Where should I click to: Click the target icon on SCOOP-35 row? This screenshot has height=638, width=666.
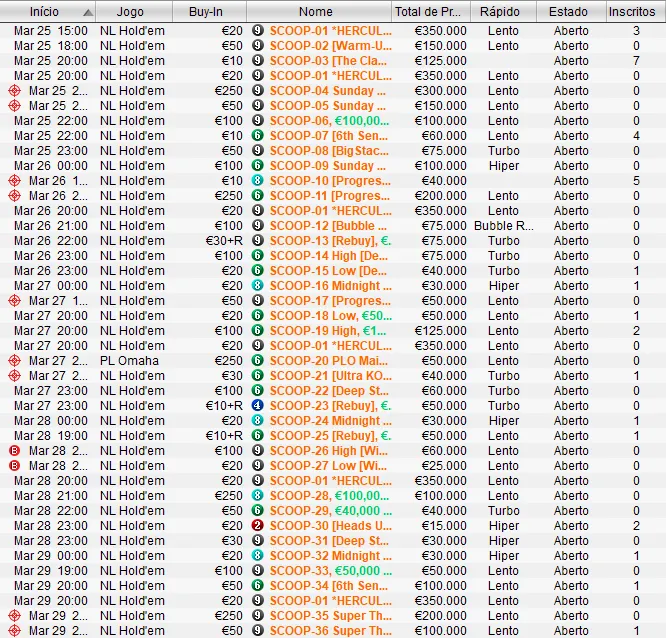coord(14,616)
